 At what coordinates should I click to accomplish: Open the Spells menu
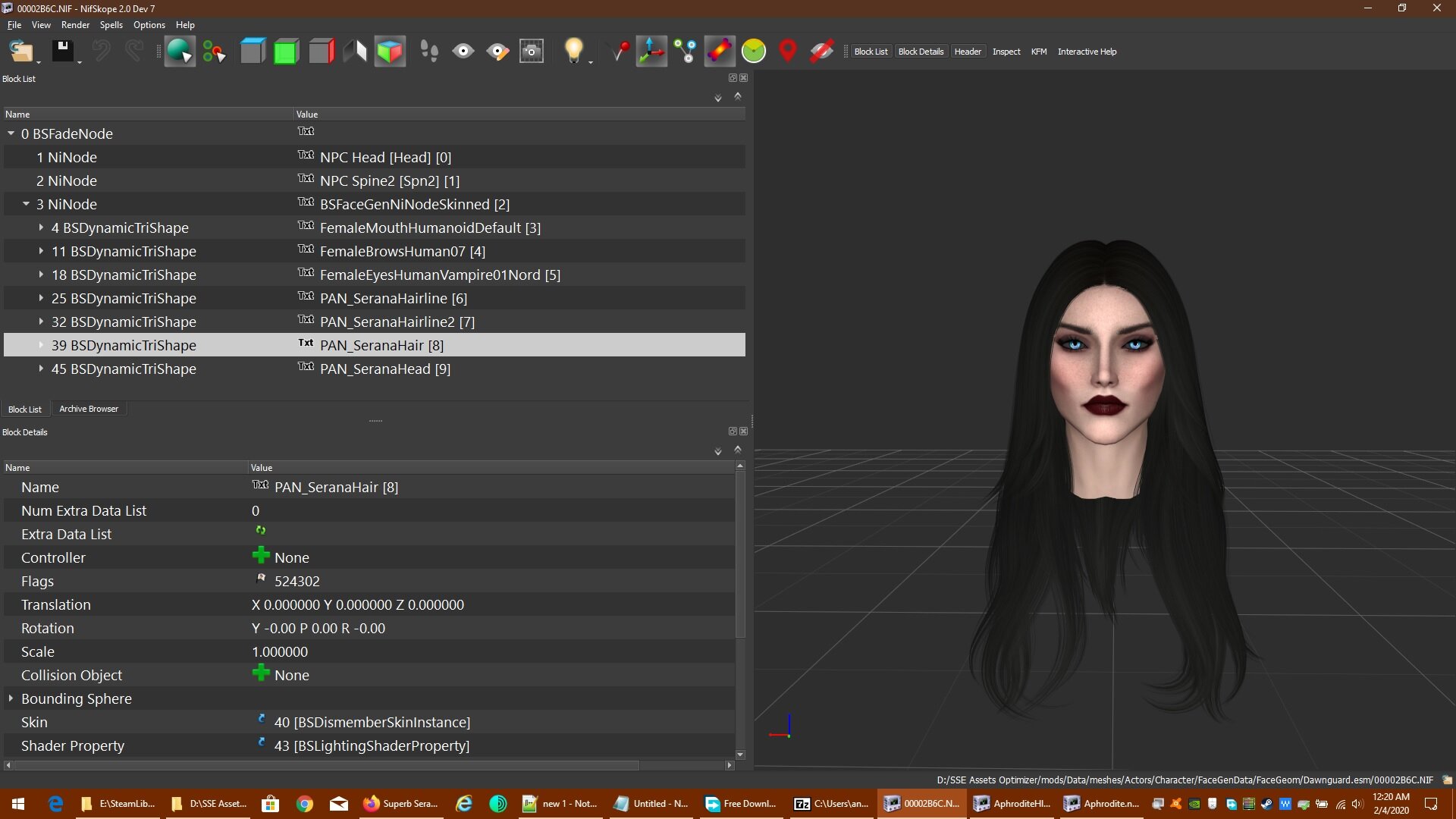pyautogui.click(x=111, y=25)
